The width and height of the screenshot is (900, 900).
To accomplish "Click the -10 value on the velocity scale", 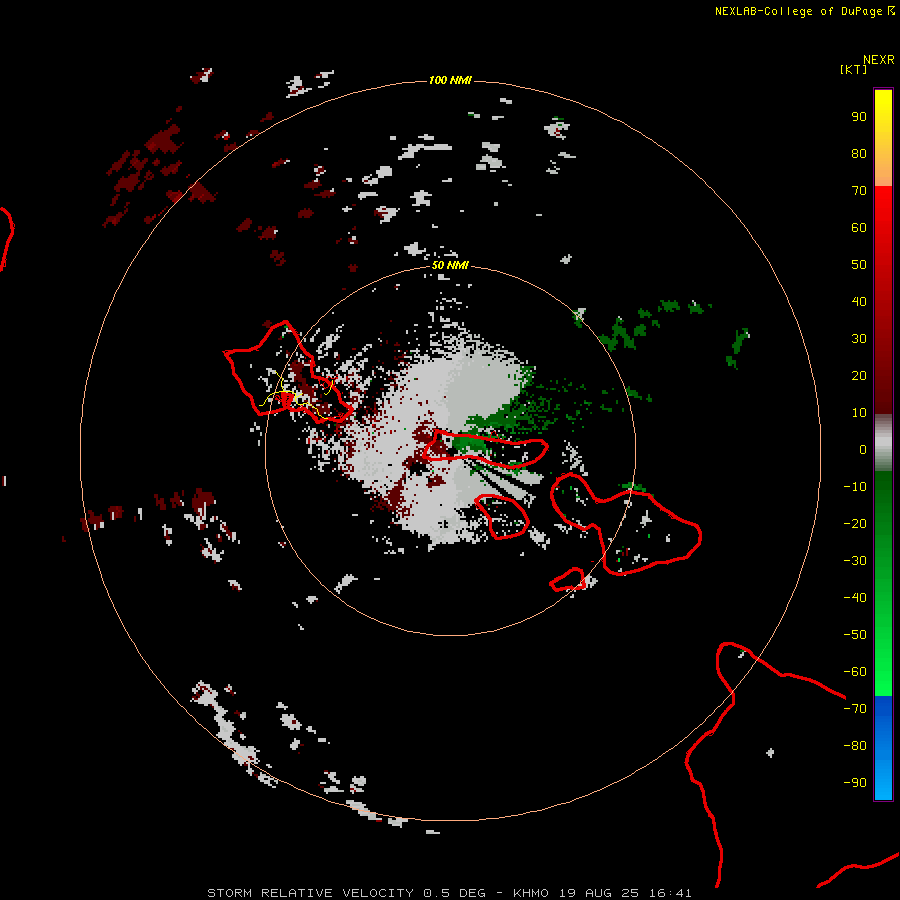I will coord(855,487).
